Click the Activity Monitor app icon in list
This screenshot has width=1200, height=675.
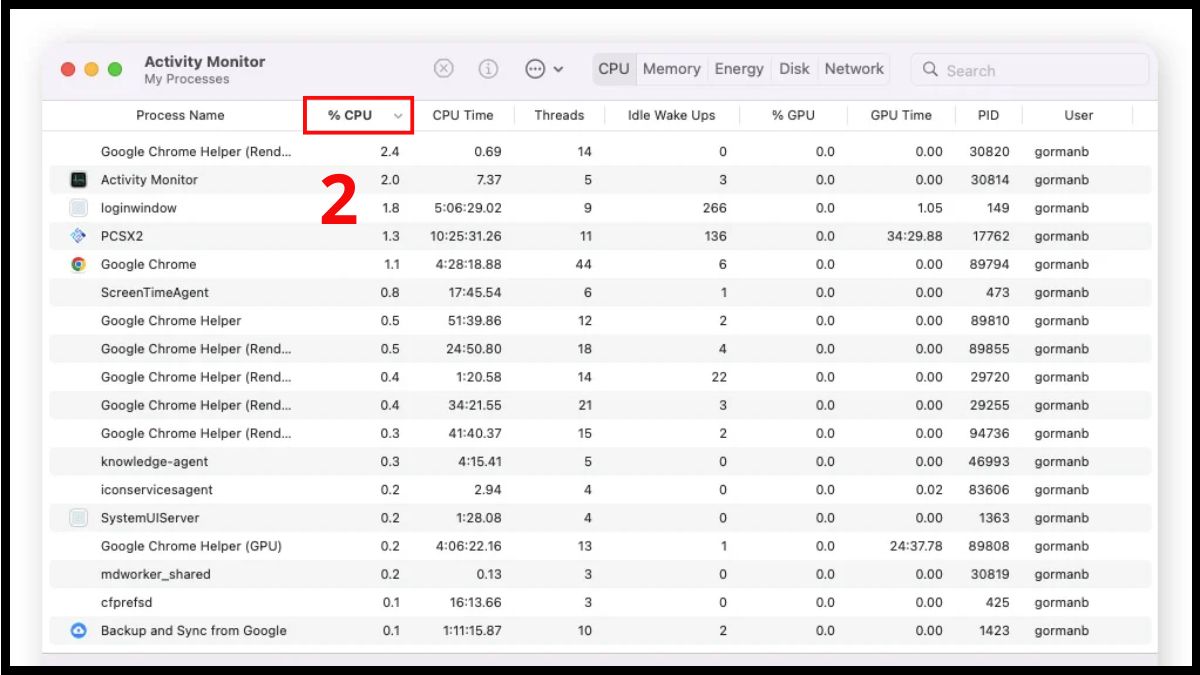(x=79, y=180)
